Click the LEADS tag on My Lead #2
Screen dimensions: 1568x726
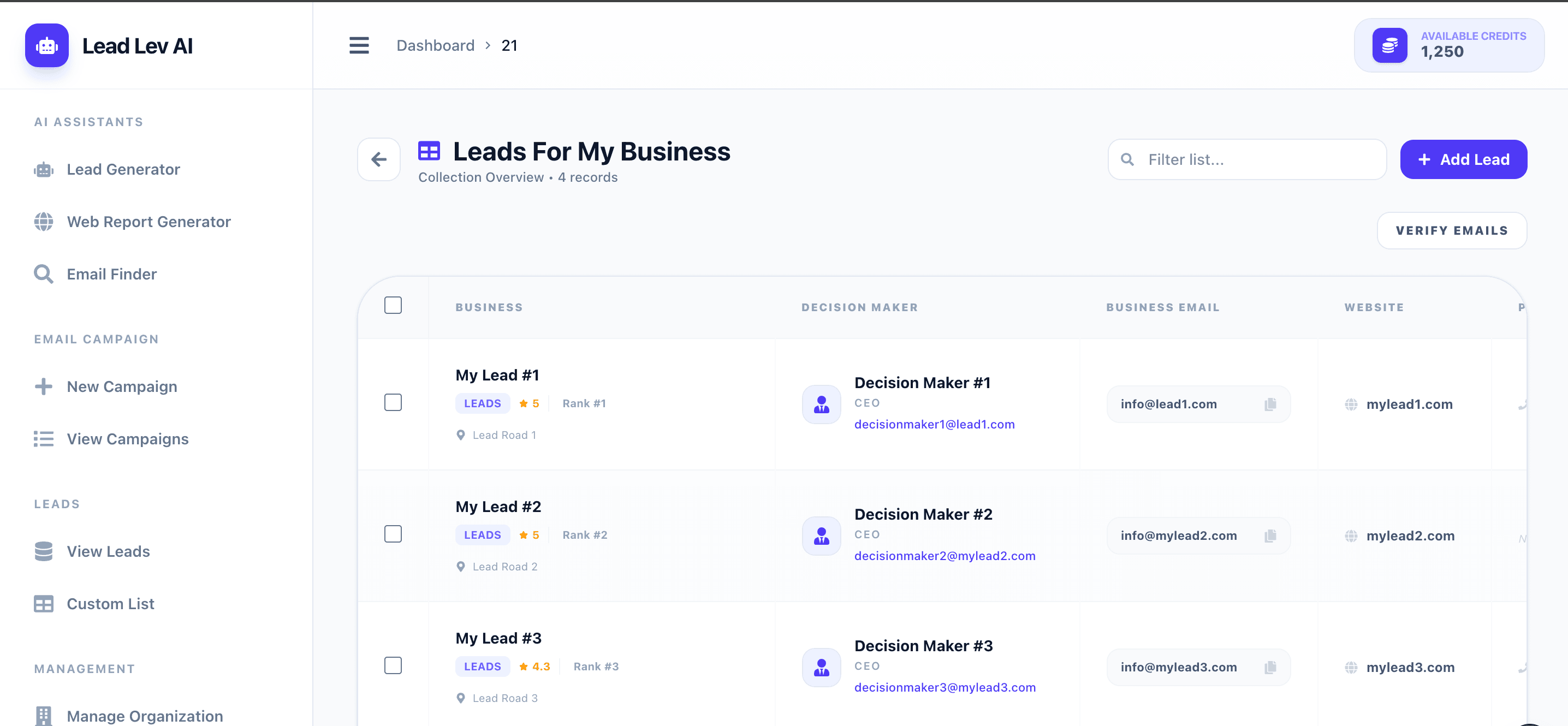coord(483,535)
